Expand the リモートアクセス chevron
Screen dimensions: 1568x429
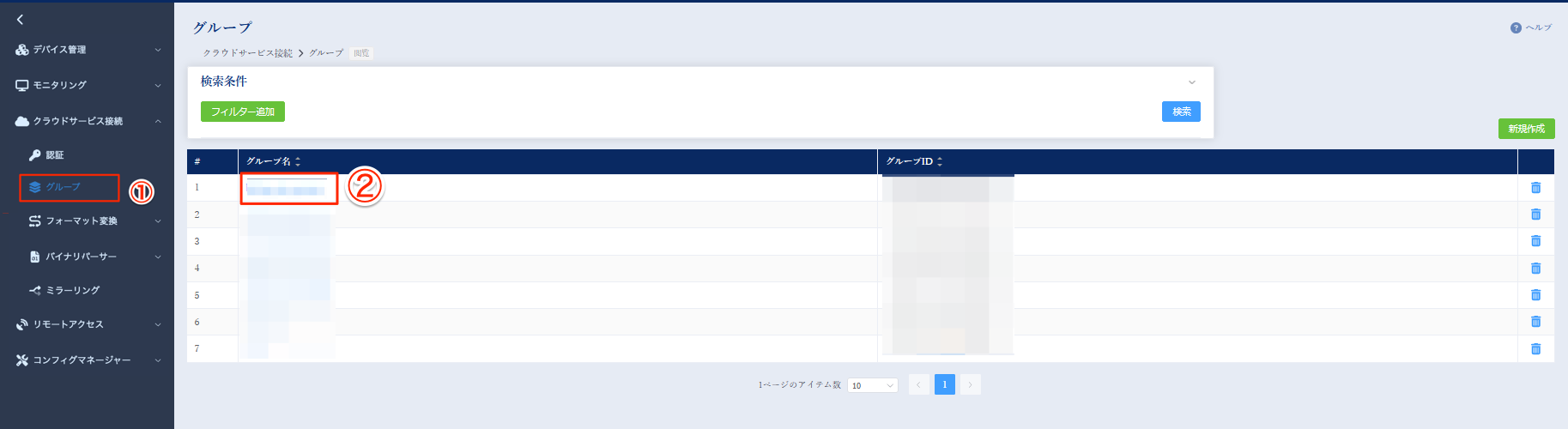pyautogui.click(x=158, y=324)
